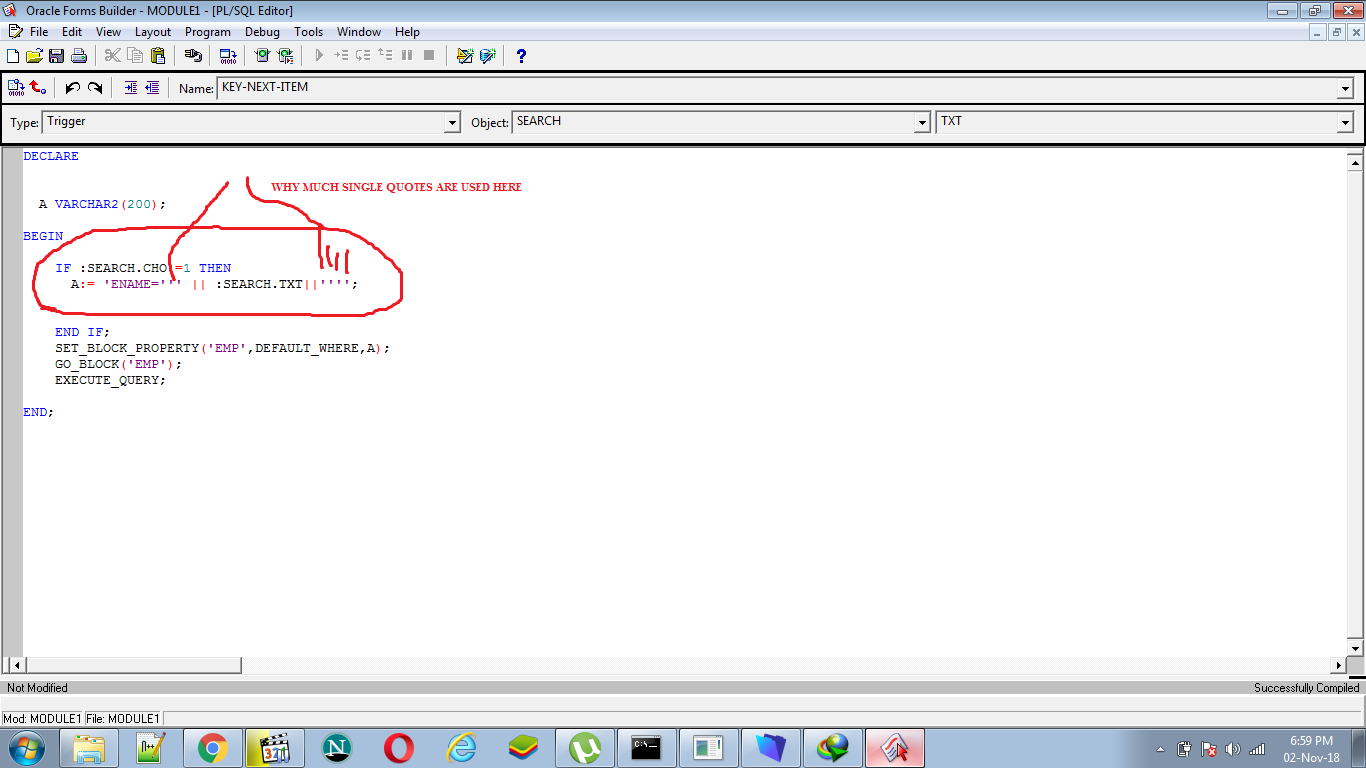The height and width of the screenshot is (768, 1366).
Task: Click the blue Help question mark icon
Action: click(521, 56)
